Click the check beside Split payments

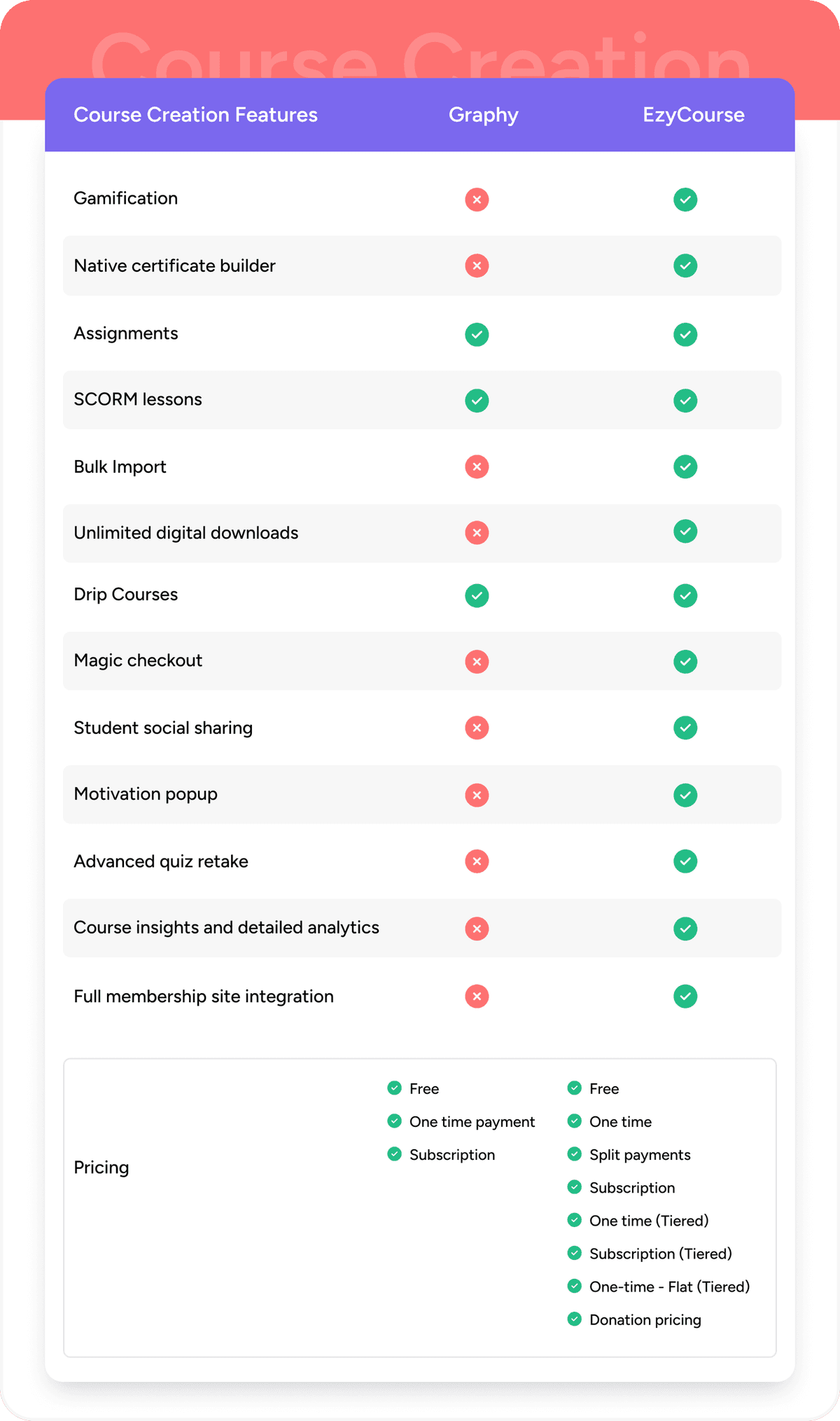pos(575,1153)
